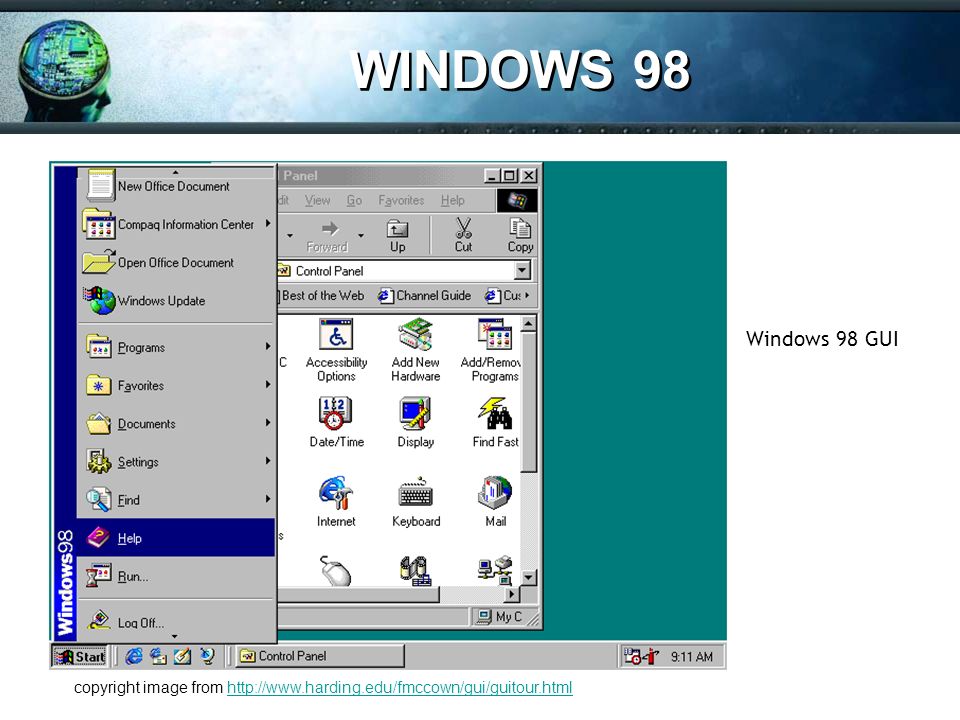Launch Windows Update from Start menu
This screenshot has width=960, height=720.
click(176, 301)
